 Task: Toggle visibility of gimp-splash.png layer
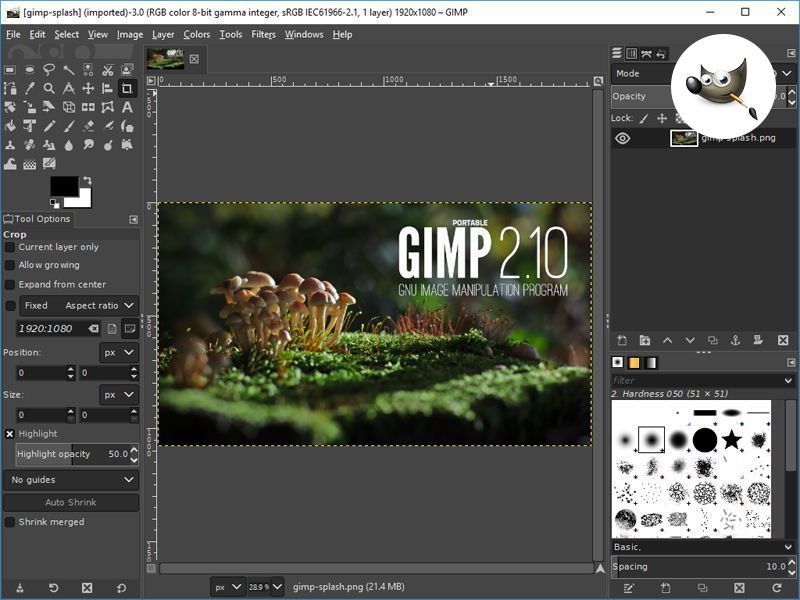tap(622, 138)
